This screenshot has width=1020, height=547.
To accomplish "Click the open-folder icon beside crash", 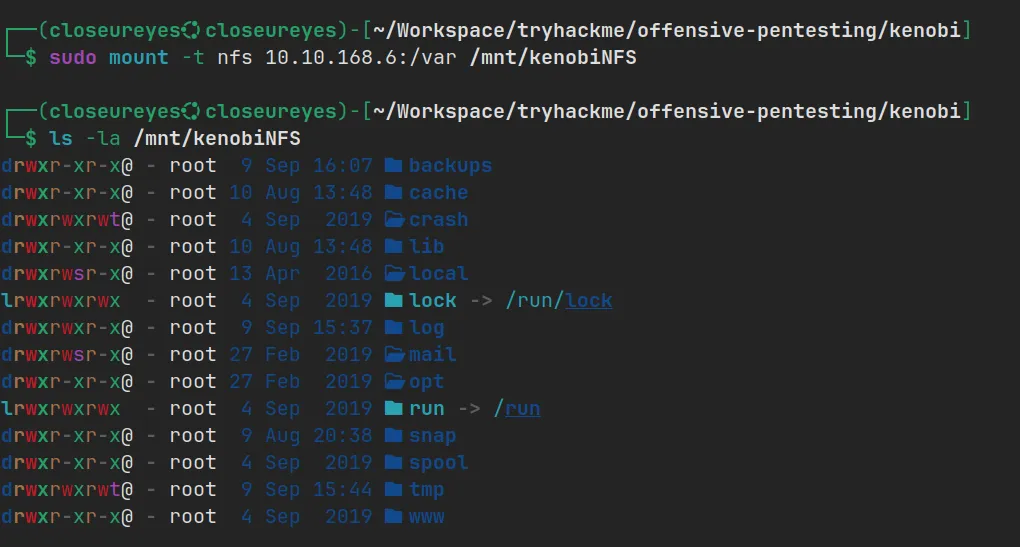I will (x=392, y=220).
